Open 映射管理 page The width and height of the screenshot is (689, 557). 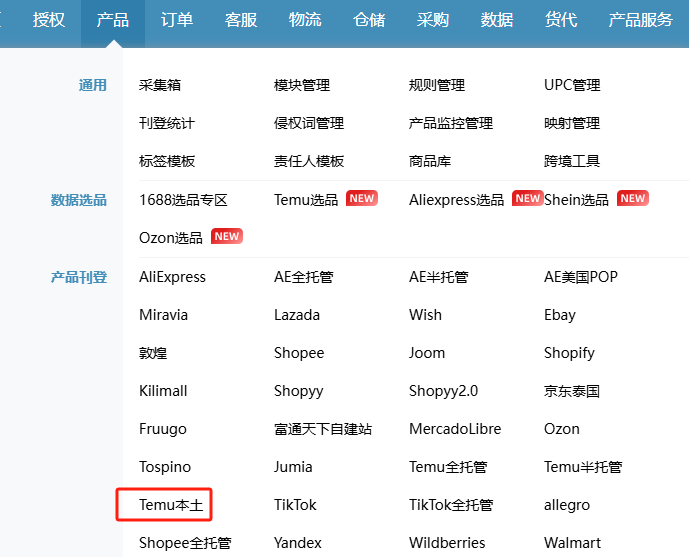(x=572, y=123)
